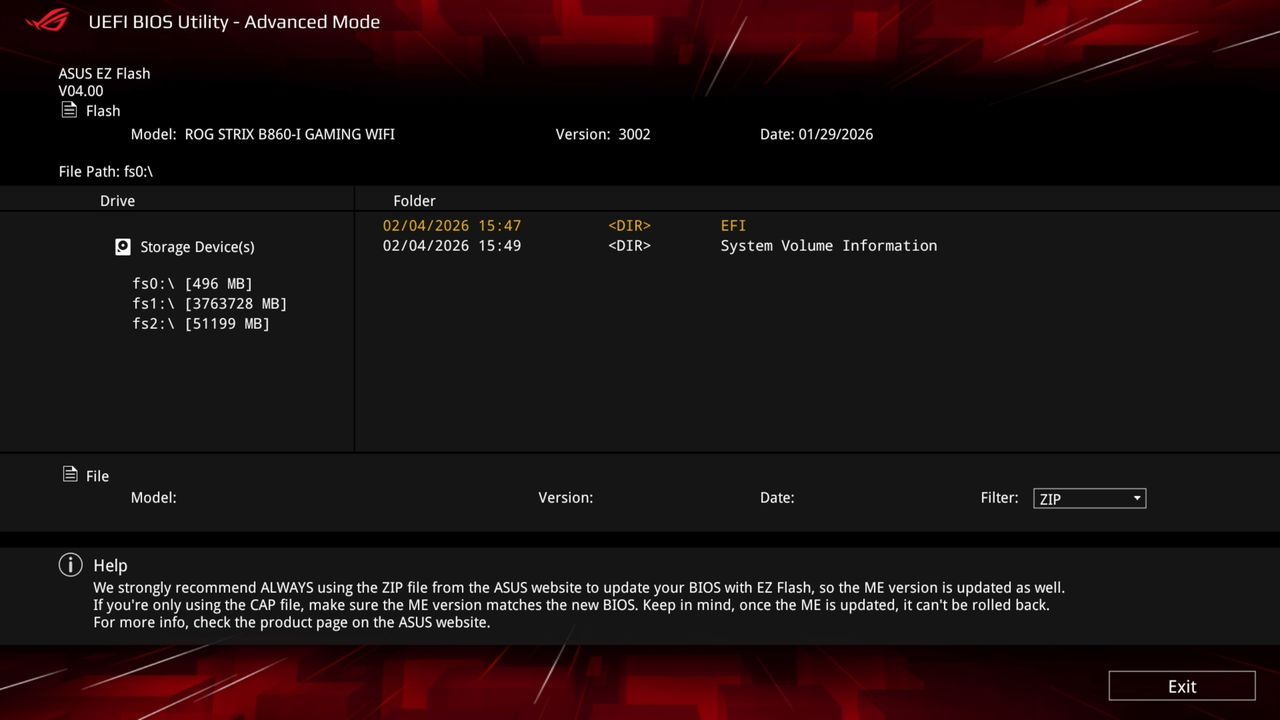This screenshot has height=720, width=1280.
Task: Click the EFI folder directory icon
Action: coord(629,225)
